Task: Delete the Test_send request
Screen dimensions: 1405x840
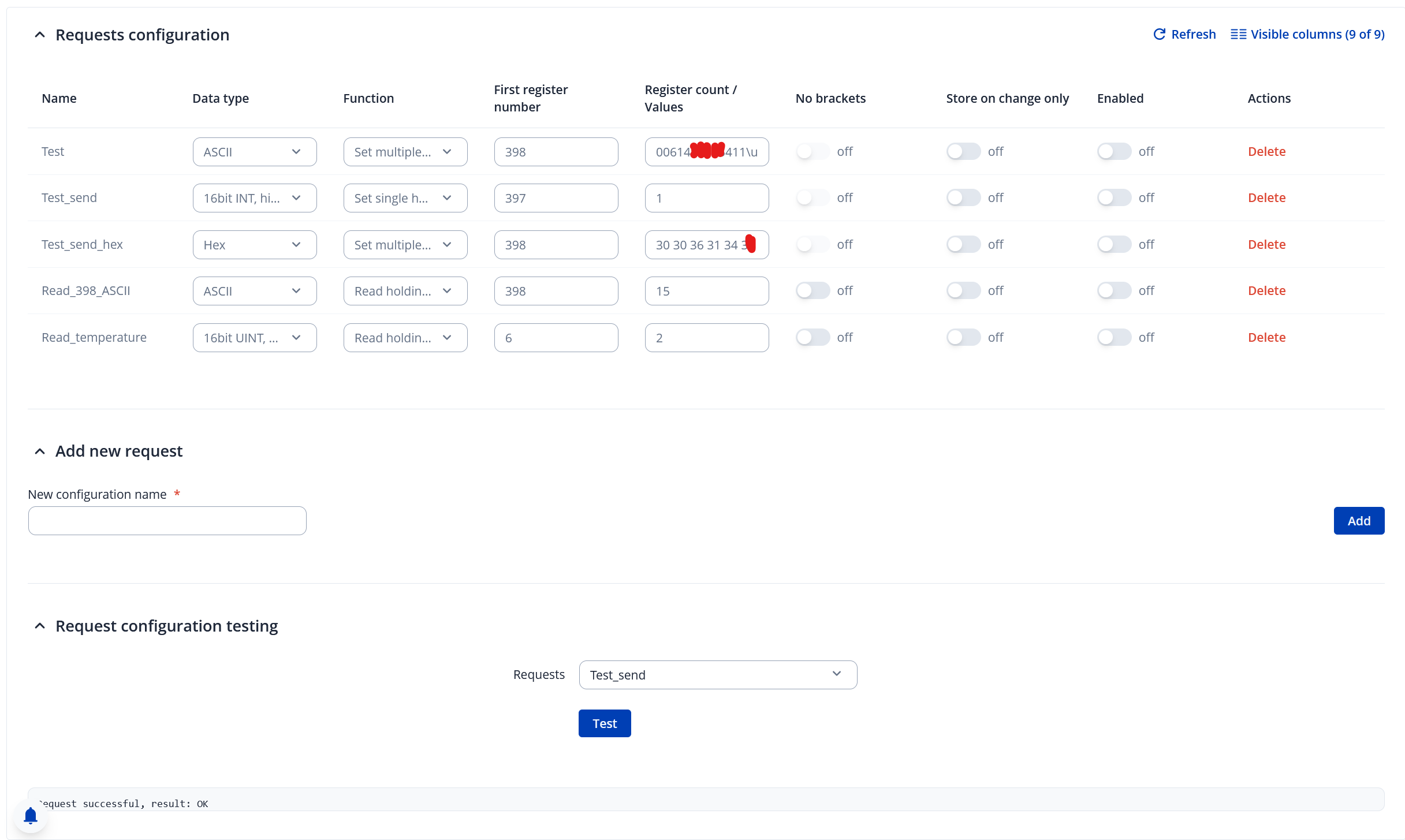Action: 1266,198
